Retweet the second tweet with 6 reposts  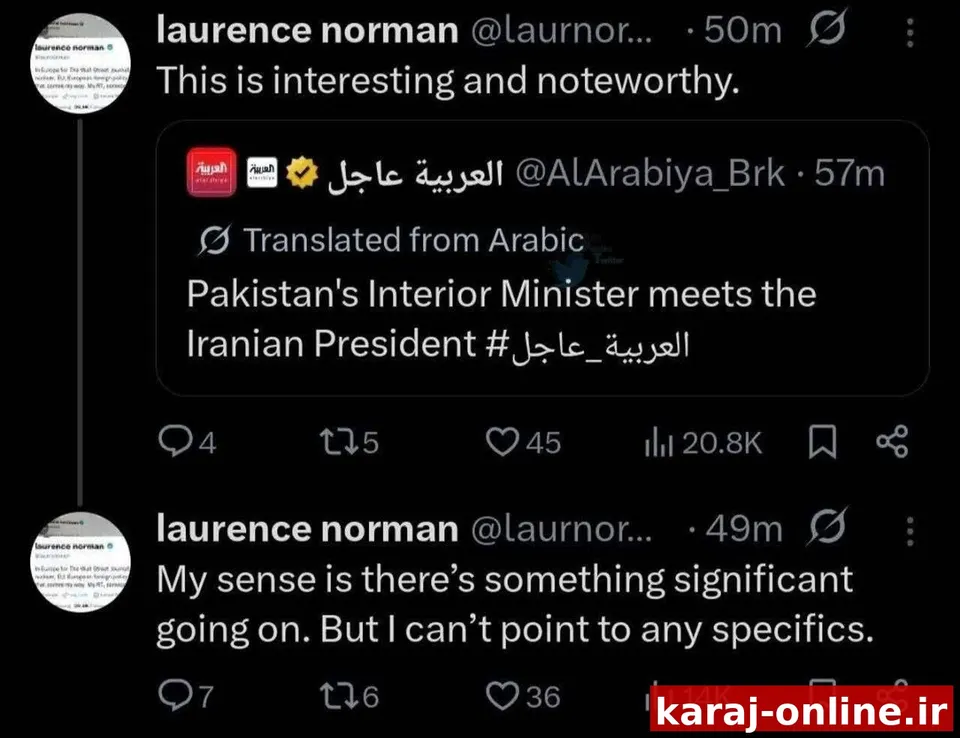click(x=339, y=696)
